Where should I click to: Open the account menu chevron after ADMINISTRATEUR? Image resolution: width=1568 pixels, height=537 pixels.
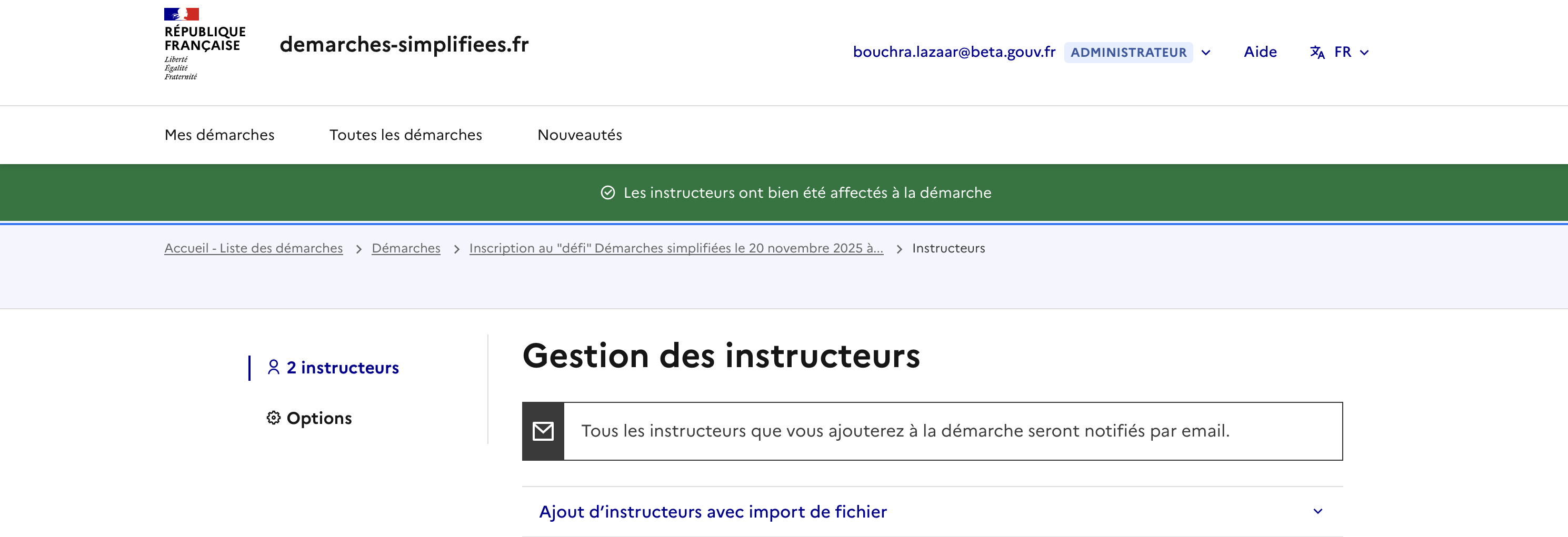(x=1206, y=52)
